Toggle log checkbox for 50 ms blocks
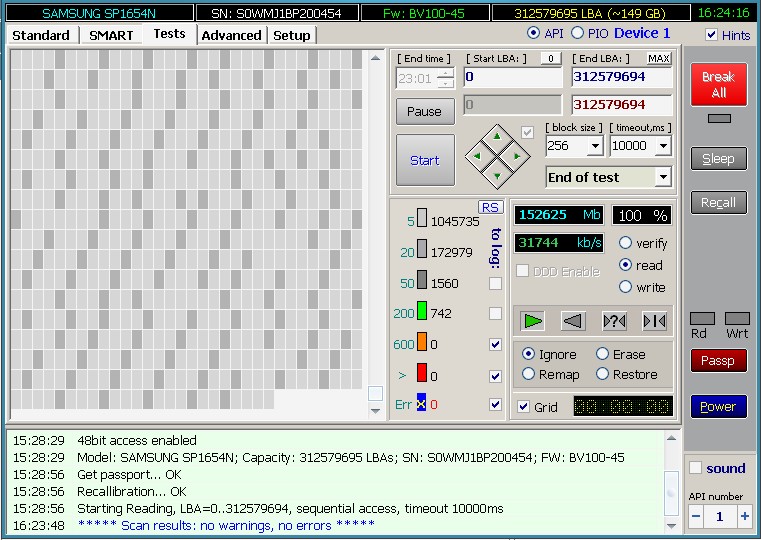 [x=495, y=283]
